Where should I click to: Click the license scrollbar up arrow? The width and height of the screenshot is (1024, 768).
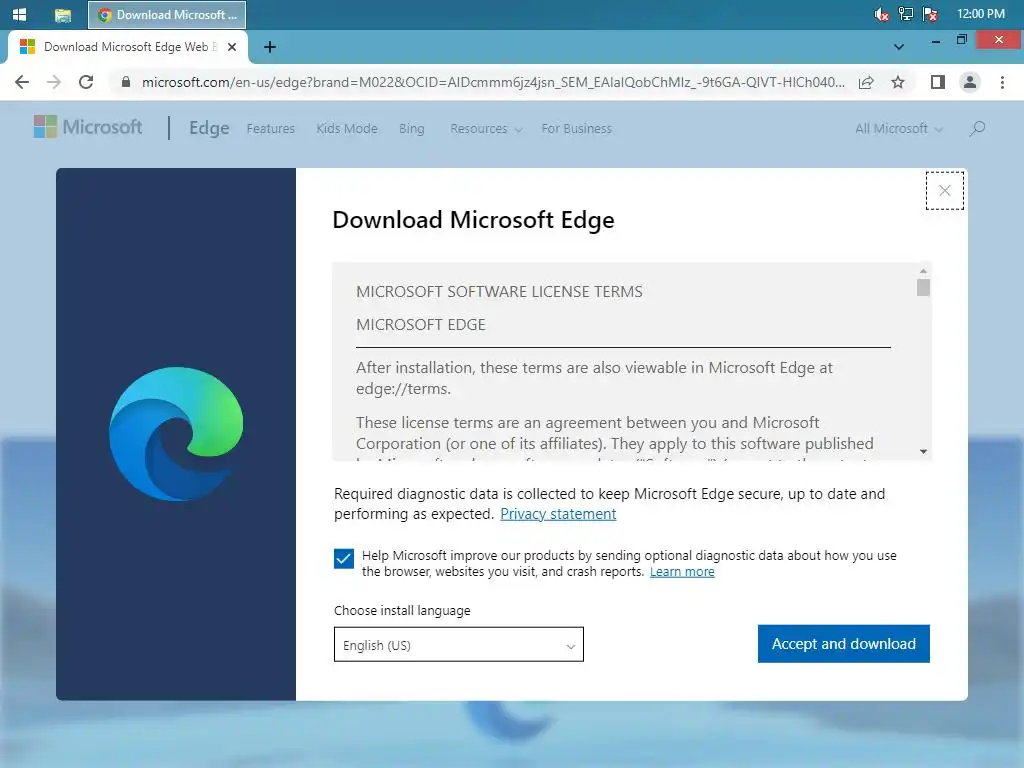click(923, 270)
